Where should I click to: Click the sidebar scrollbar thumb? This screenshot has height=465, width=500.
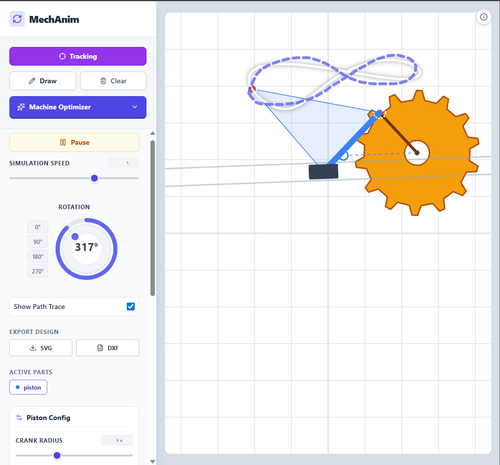pos(153,218)
